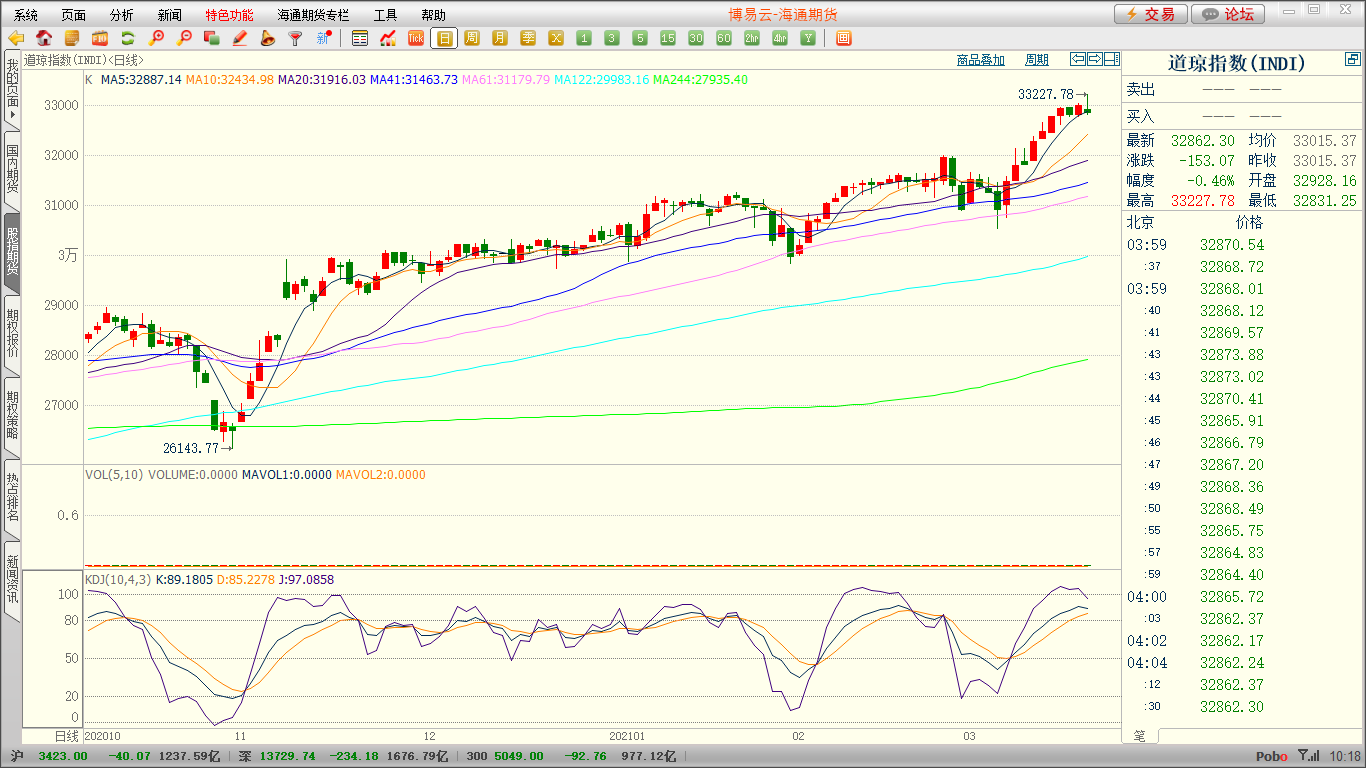The width and height of the screenshot is (1366, 768).
Task: Select the yearly Y period button
Action: pos(808,38)
